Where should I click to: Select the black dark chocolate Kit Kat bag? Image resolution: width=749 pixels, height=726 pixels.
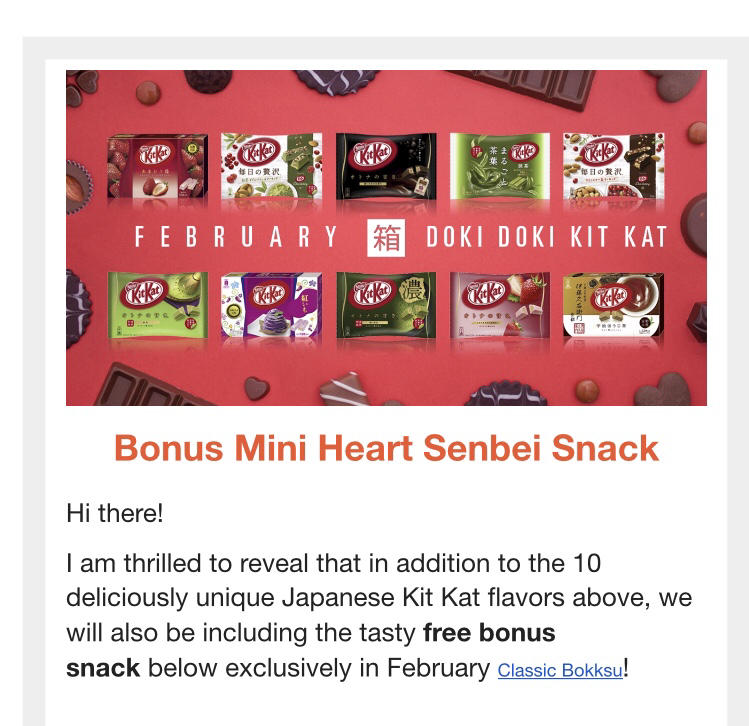pyautogui.click(x=386, y=166)
